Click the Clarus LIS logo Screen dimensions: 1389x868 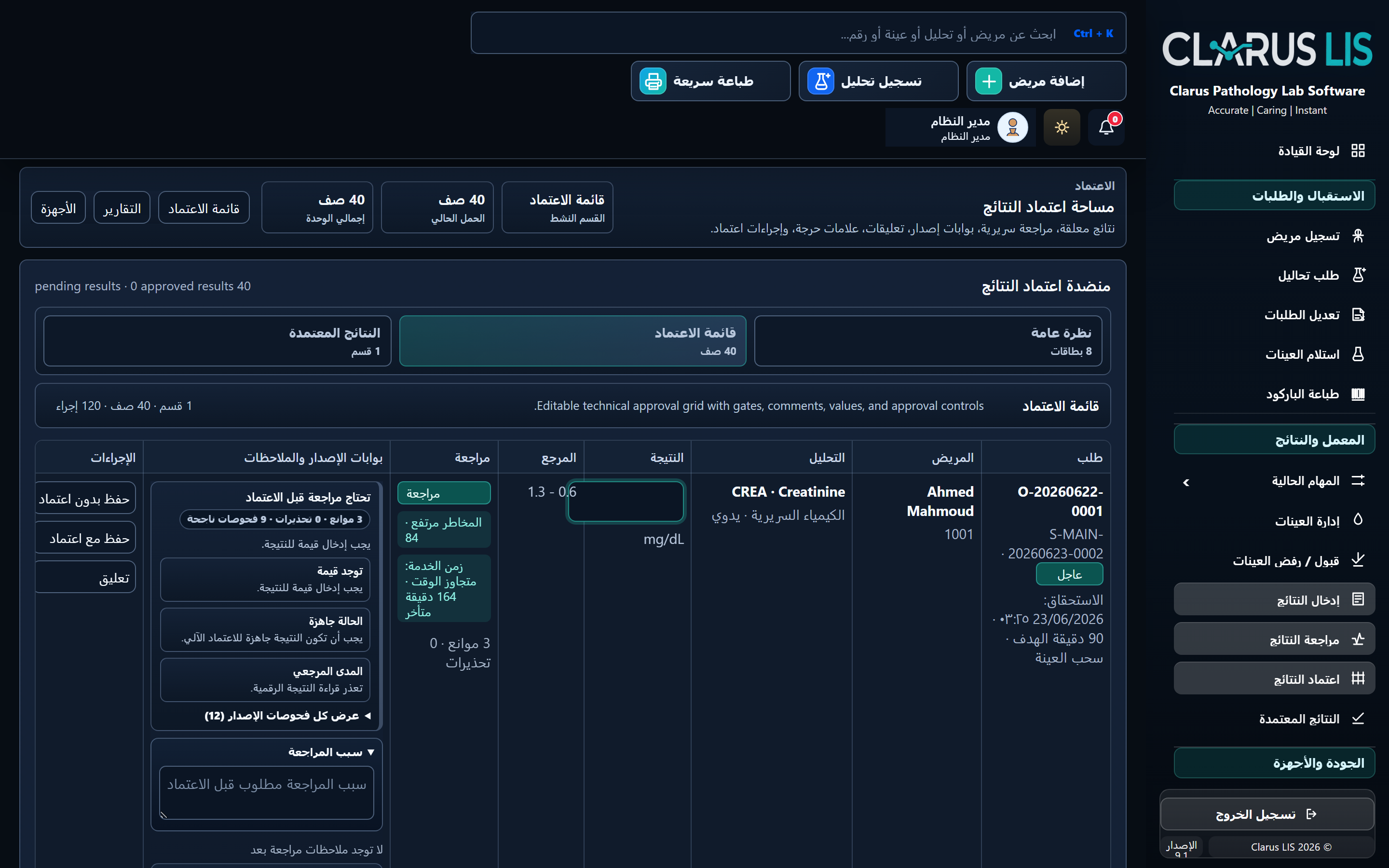(x=1267, y=49)
